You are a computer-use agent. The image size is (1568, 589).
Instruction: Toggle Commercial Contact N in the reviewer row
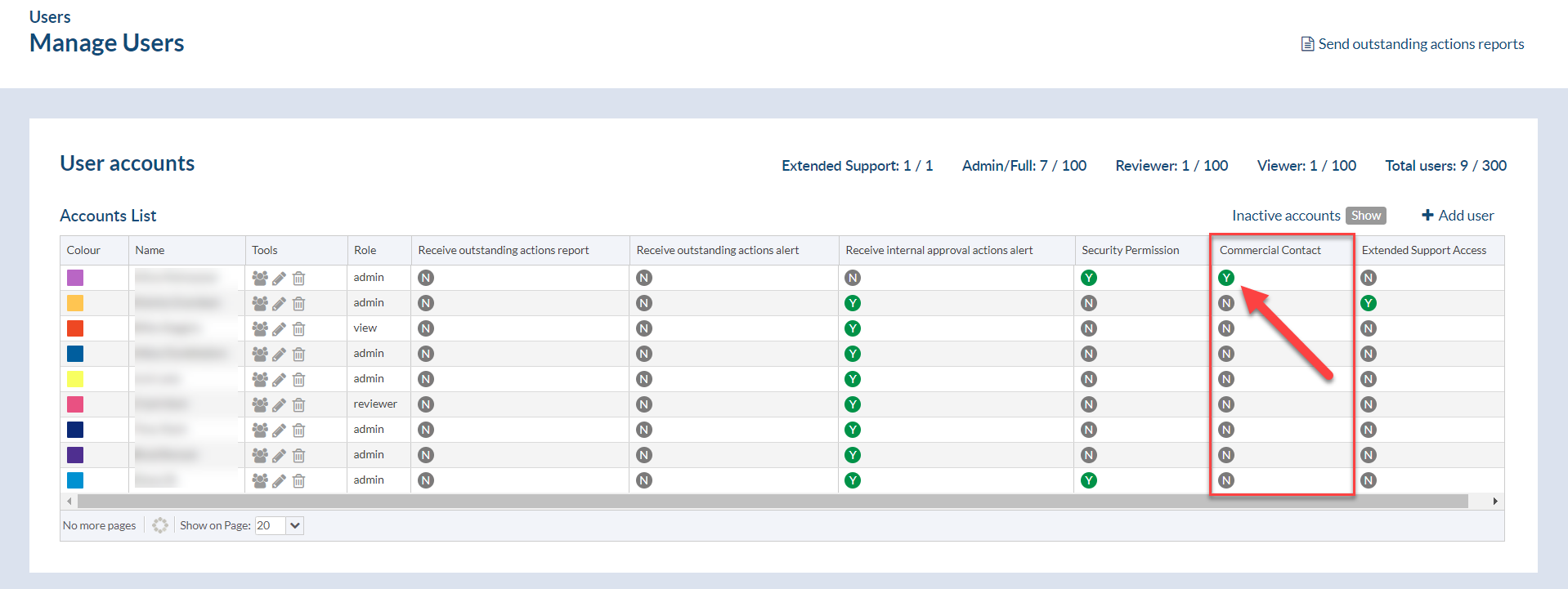(x=1226, y=404)
